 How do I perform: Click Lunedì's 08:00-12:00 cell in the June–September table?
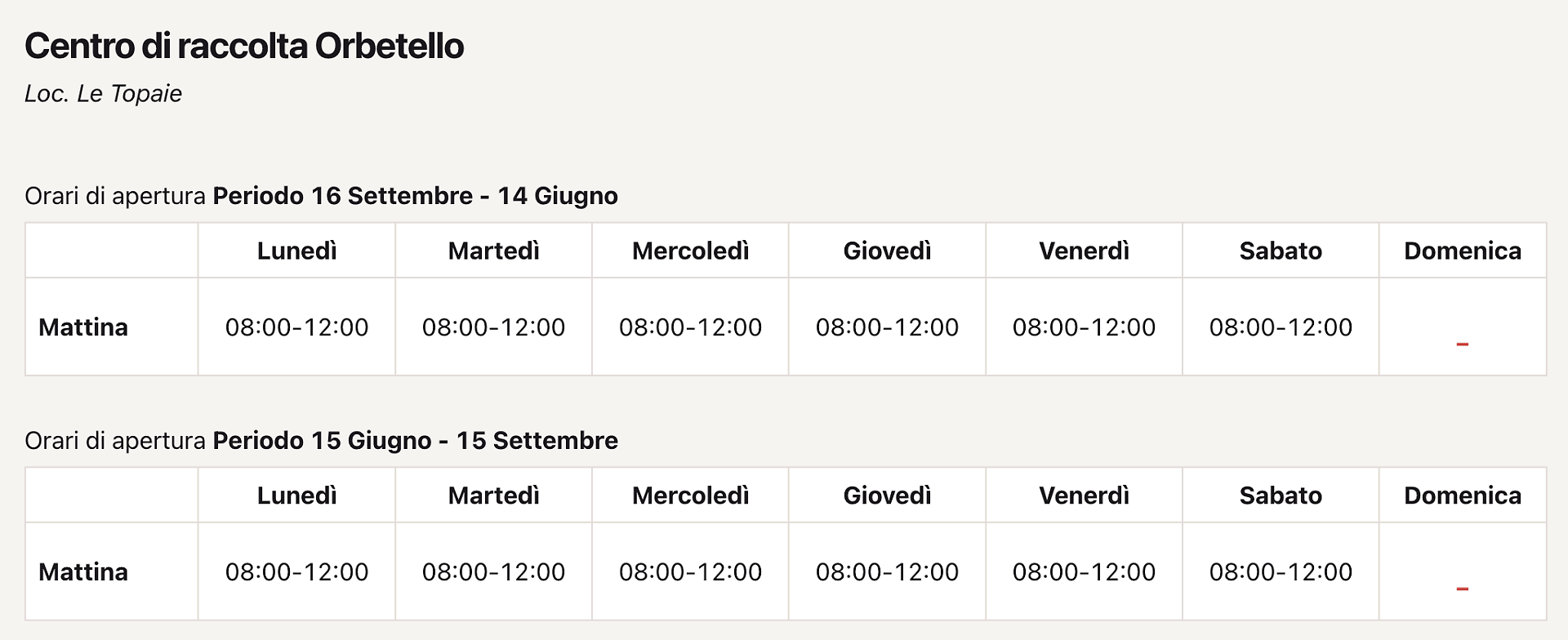[296, 572]
